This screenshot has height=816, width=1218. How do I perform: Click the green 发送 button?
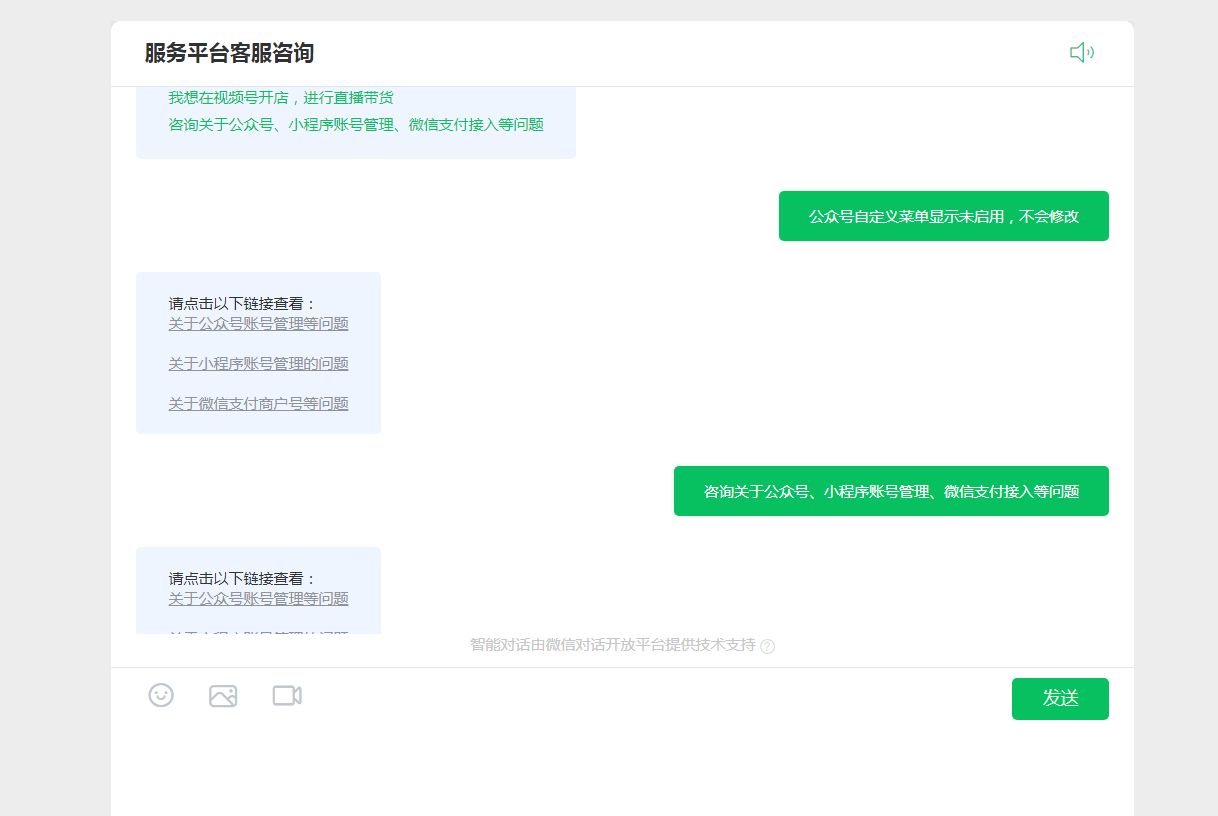coord(1060,699)
